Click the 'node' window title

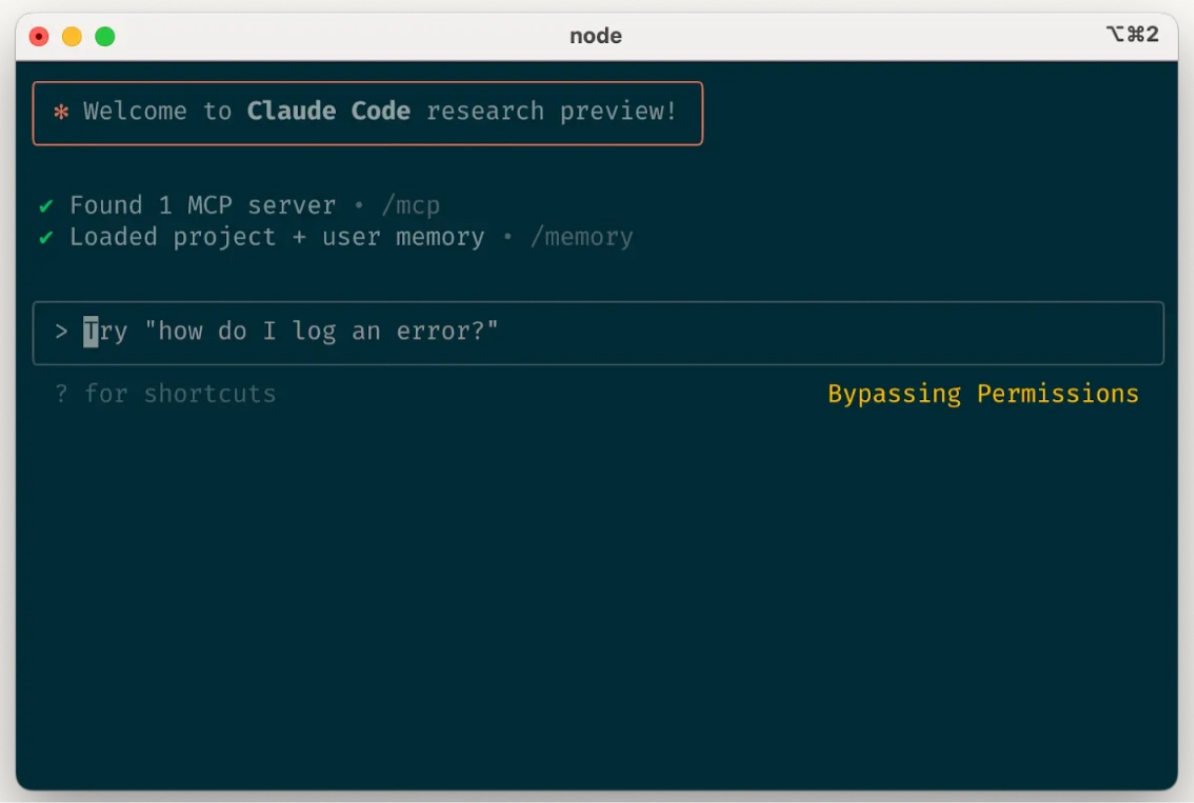[x=595, y=36]
